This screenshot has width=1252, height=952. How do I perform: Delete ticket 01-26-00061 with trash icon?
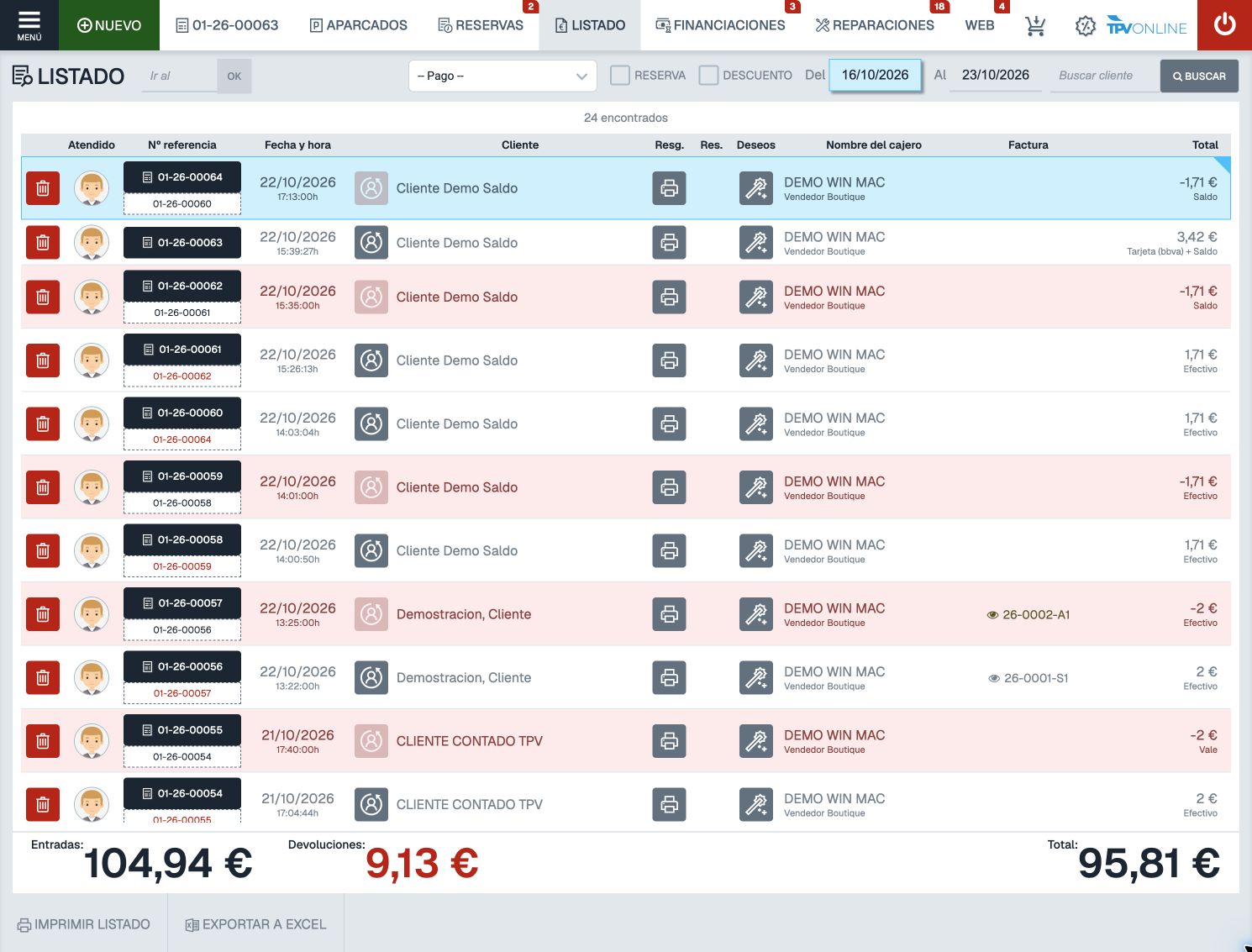[x=43, y=360]
